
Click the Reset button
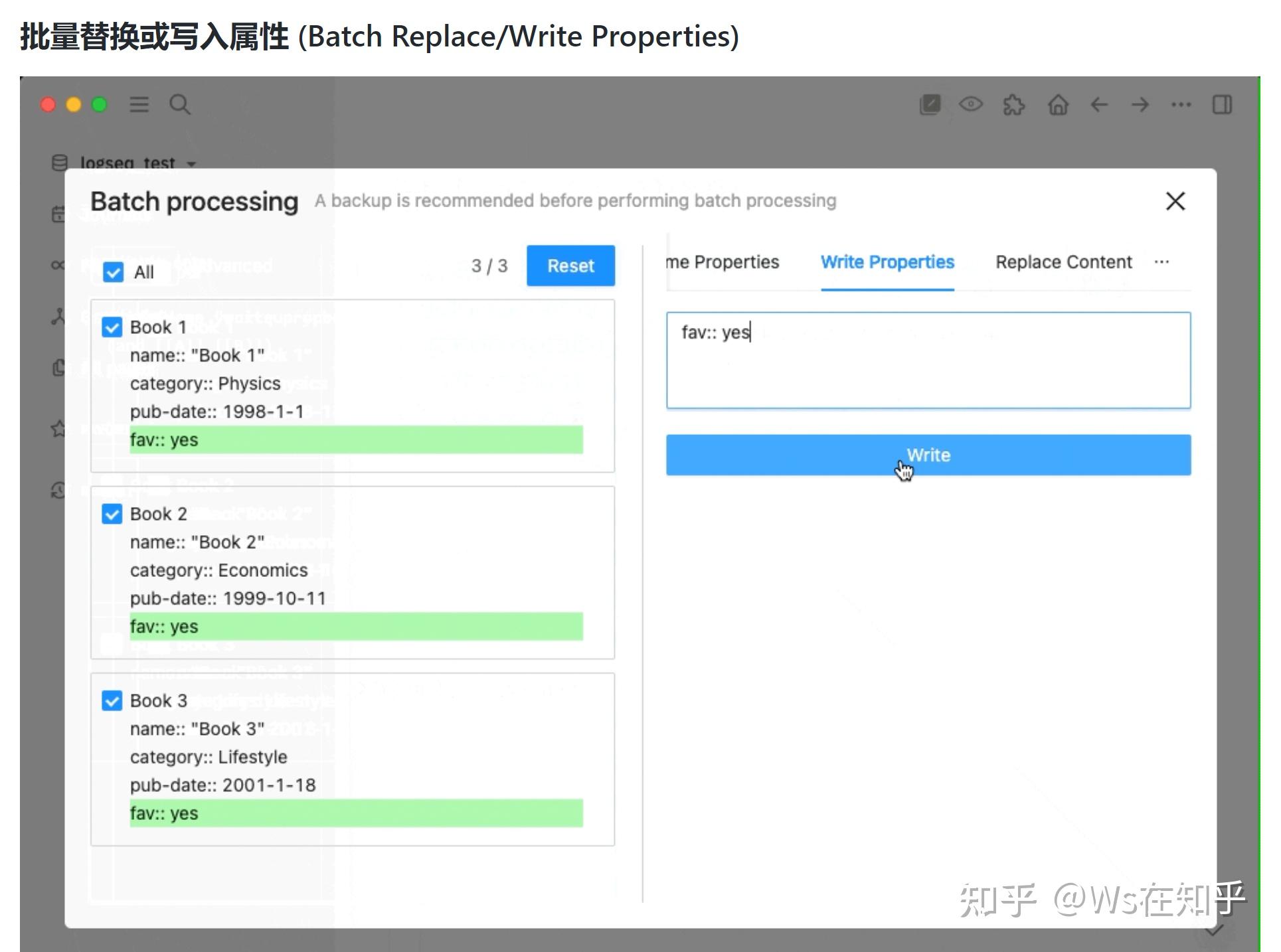click(570, 266)
